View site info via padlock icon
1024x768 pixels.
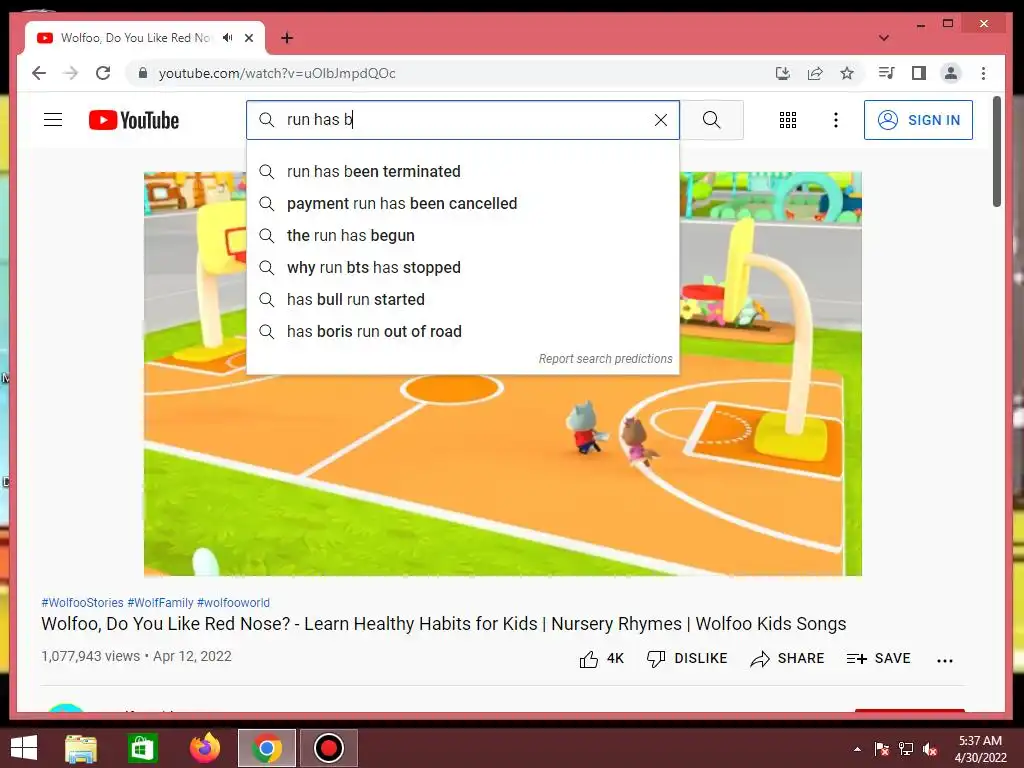point(143,73)
